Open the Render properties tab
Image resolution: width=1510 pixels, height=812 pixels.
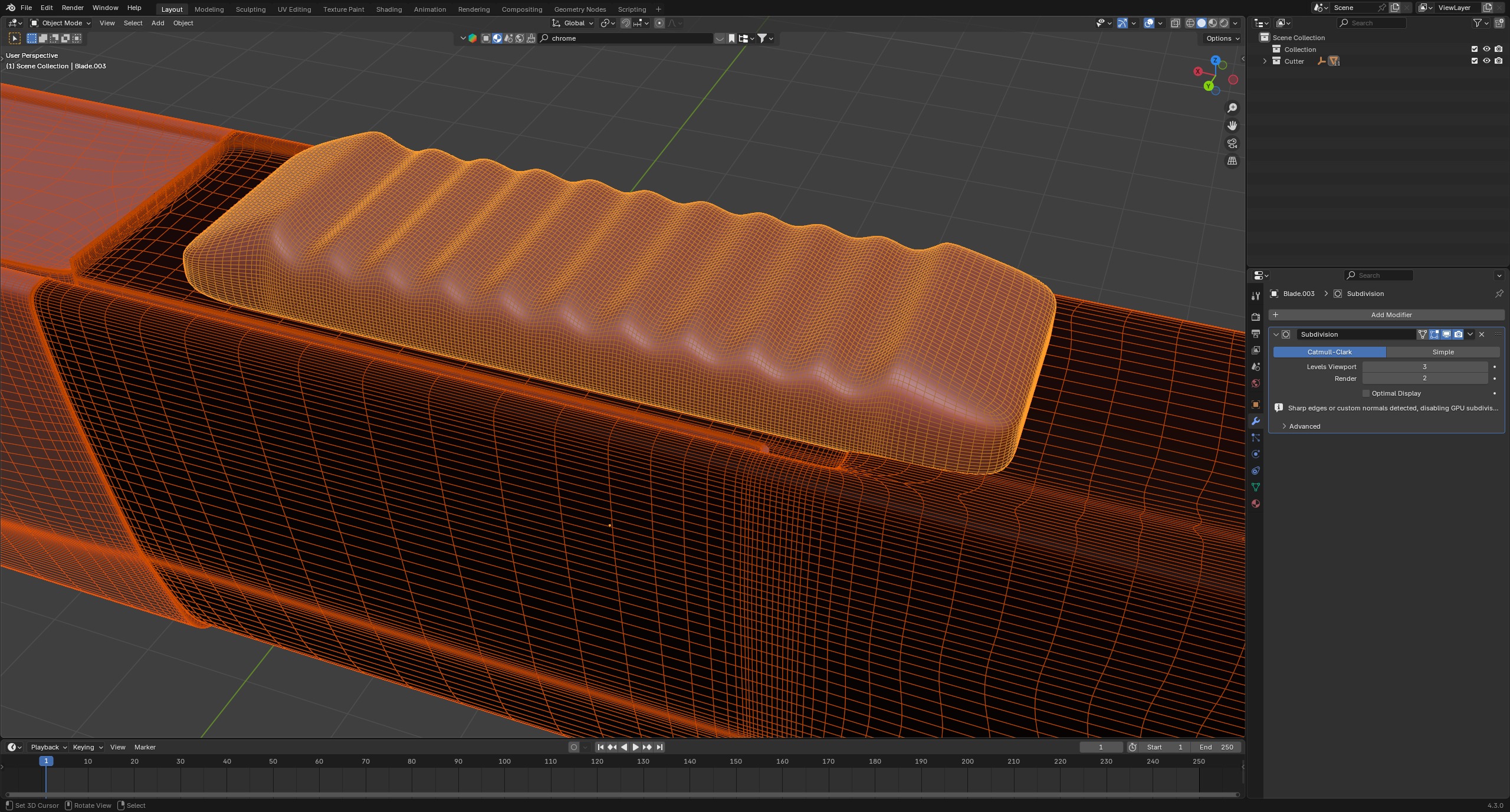click(x=1255, y=317)
